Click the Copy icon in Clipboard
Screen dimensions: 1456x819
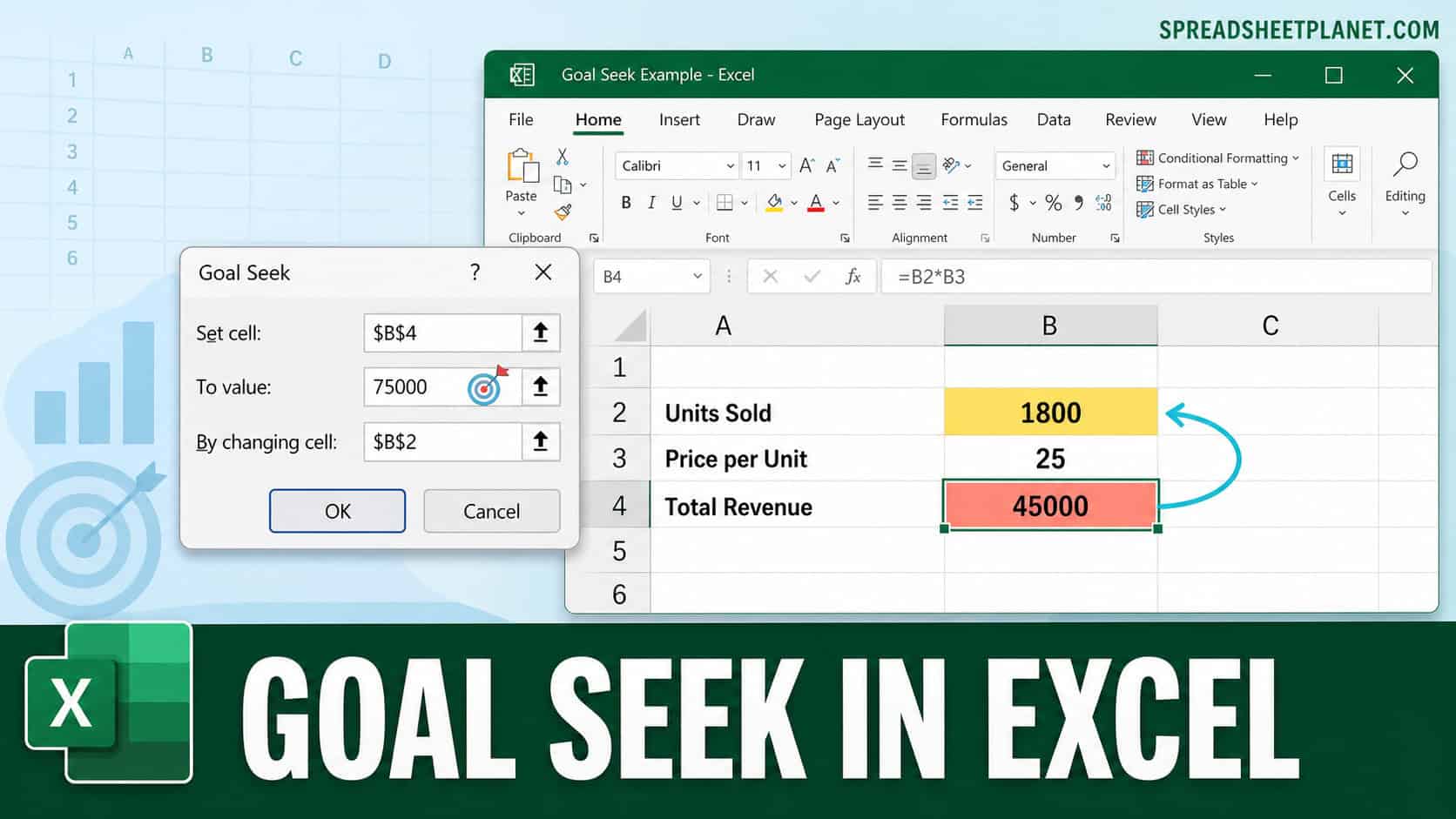[563, 185]
